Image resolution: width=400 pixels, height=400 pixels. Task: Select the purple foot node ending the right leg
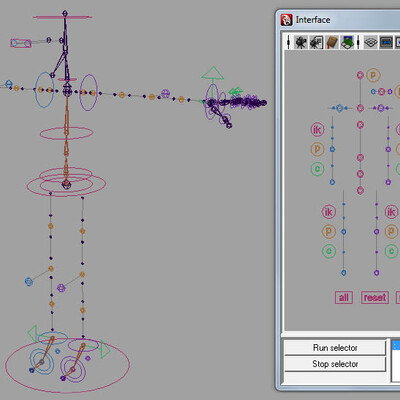[x=376, y=273]
